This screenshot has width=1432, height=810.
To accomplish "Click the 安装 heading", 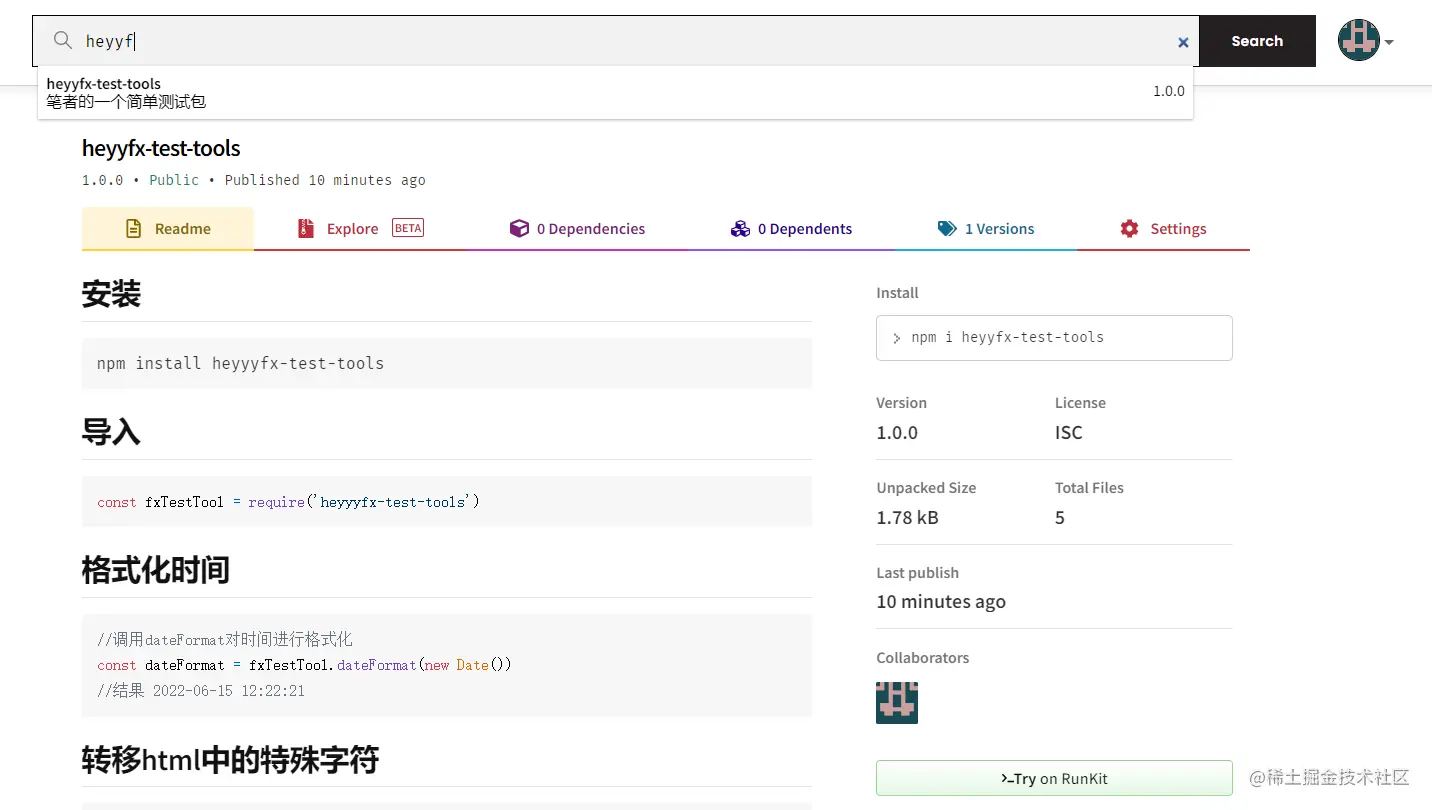I will point(111,295).
